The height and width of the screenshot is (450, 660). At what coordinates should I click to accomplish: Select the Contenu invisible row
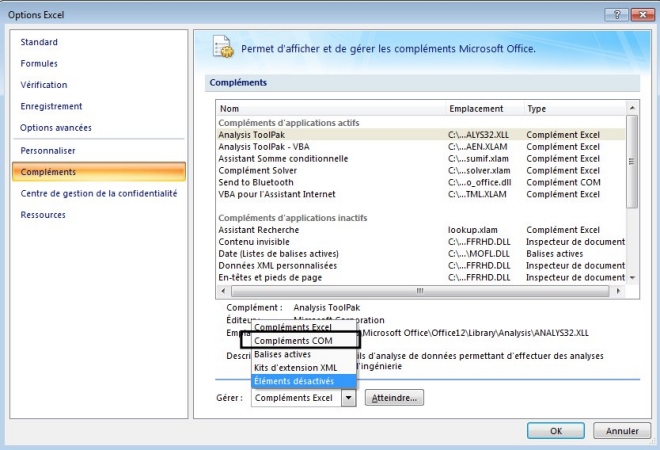pos(421,242)
